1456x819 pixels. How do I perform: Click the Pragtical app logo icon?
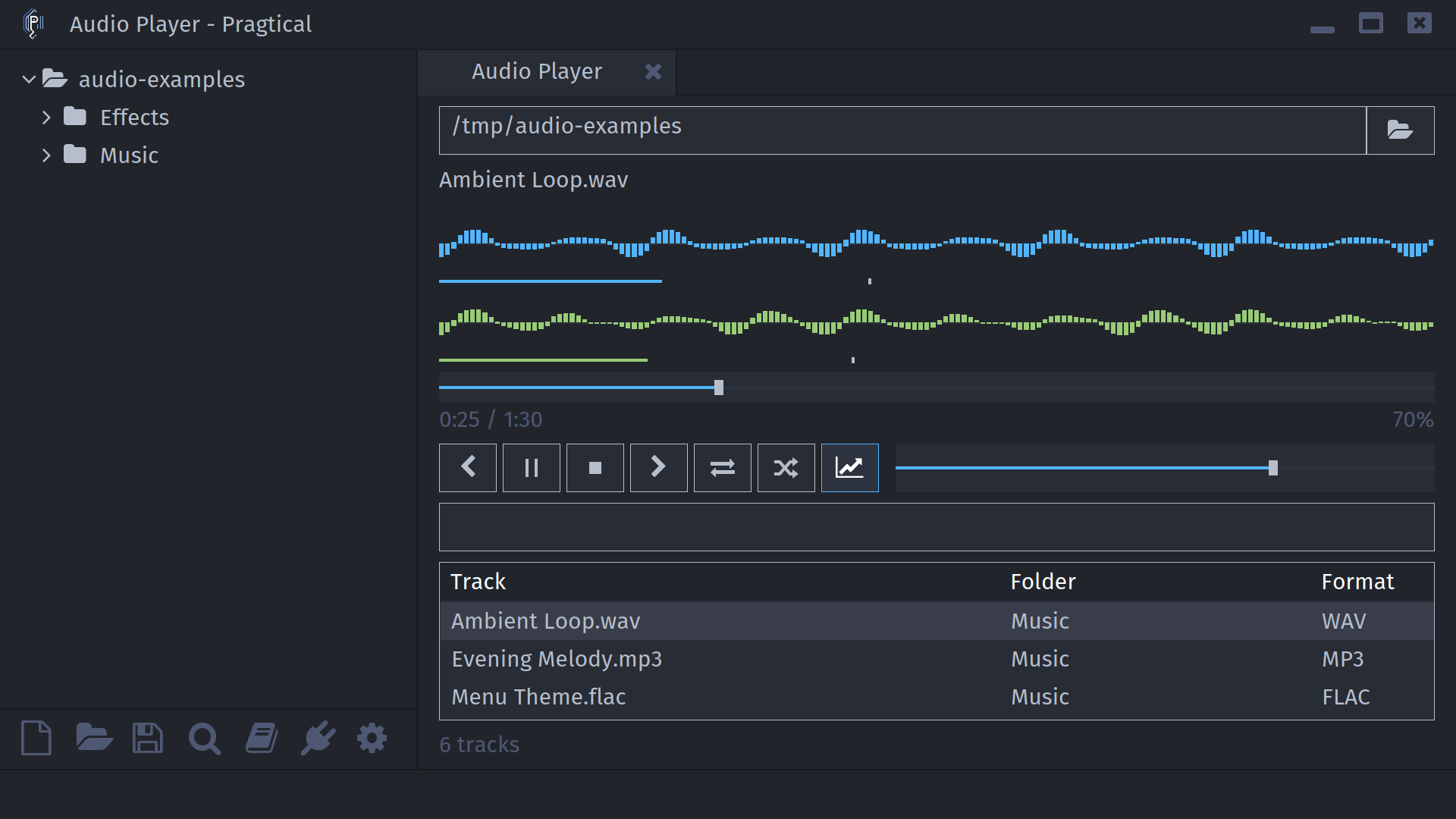click(33, 24)
